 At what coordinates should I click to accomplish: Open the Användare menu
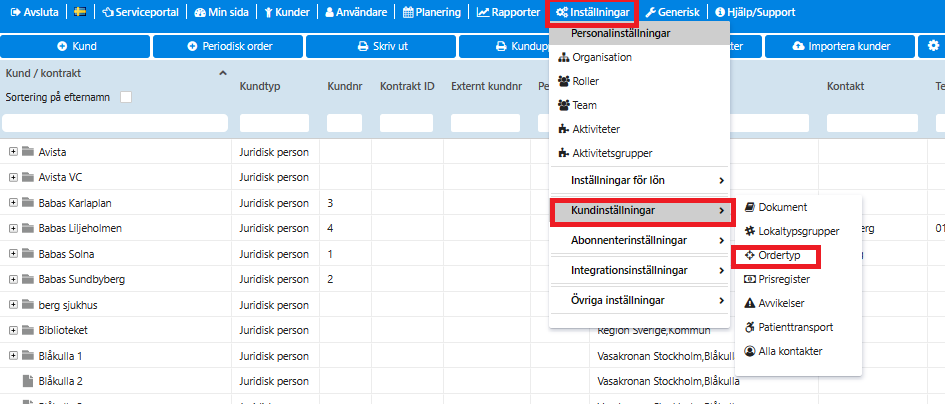click(x=356, y=12)
